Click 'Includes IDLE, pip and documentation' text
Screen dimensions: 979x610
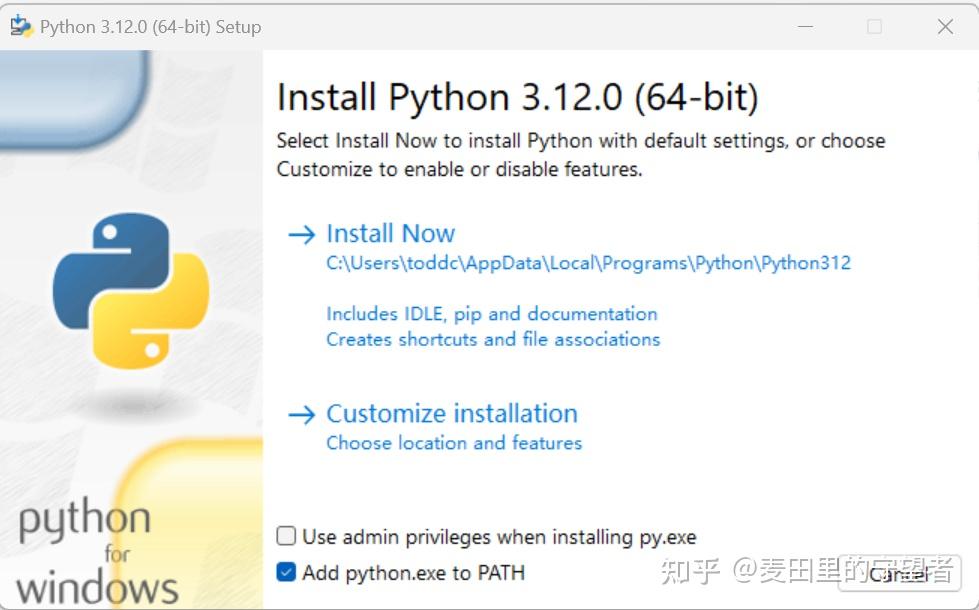pos(492,314)
